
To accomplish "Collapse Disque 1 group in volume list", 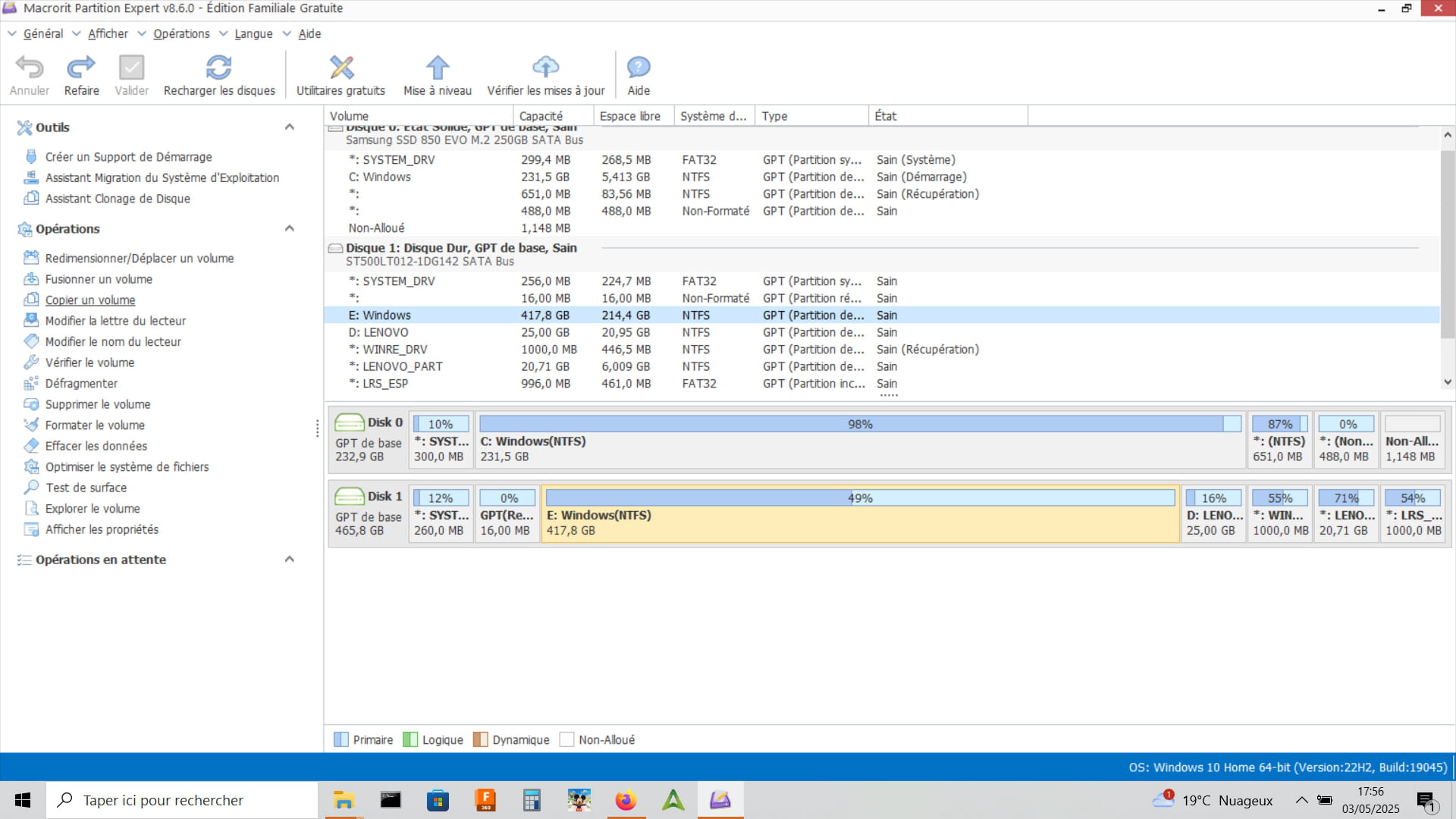I will (335, 248).
